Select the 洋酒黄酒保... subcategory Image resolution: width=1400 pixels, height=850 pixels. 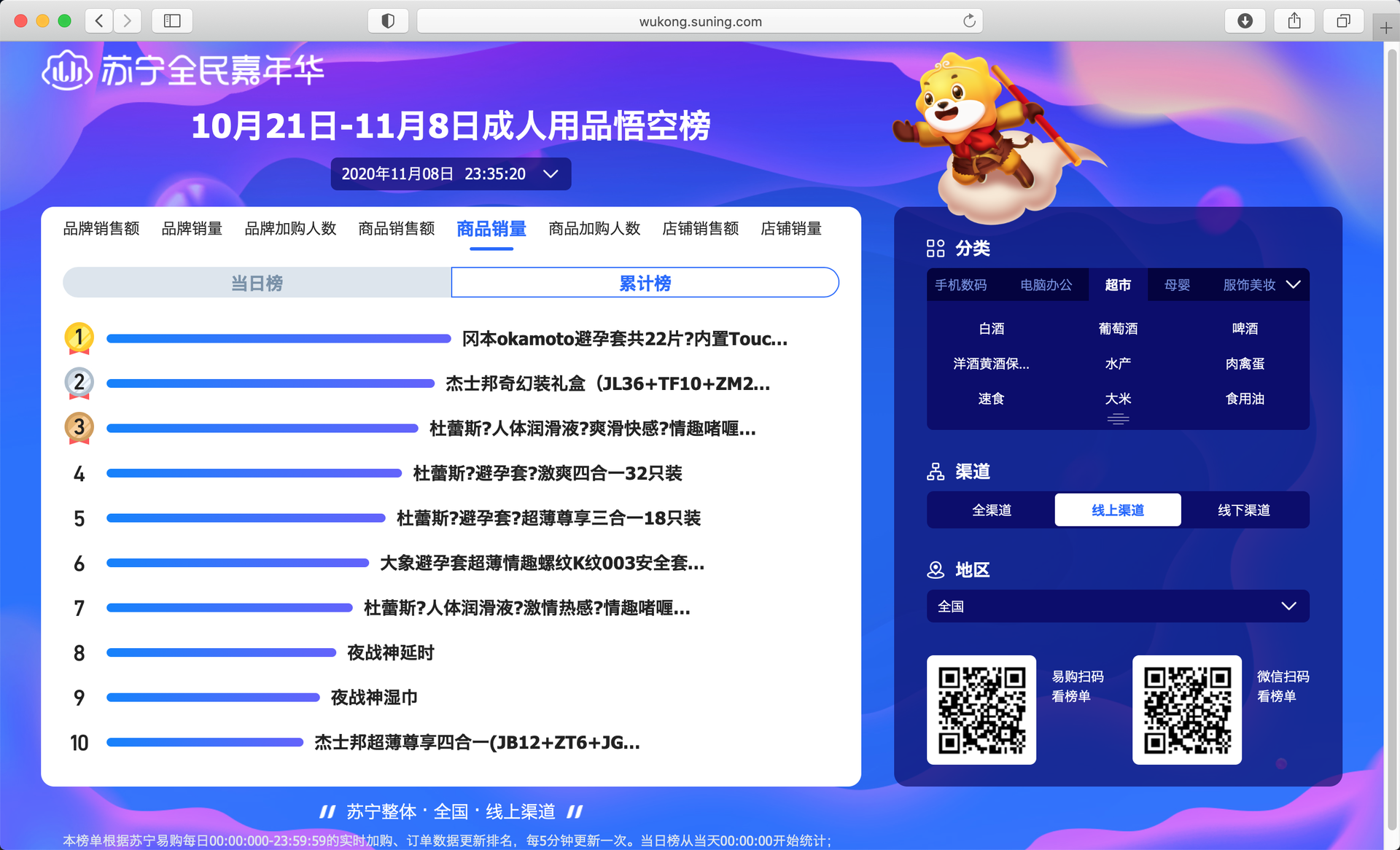coord(991,364)
